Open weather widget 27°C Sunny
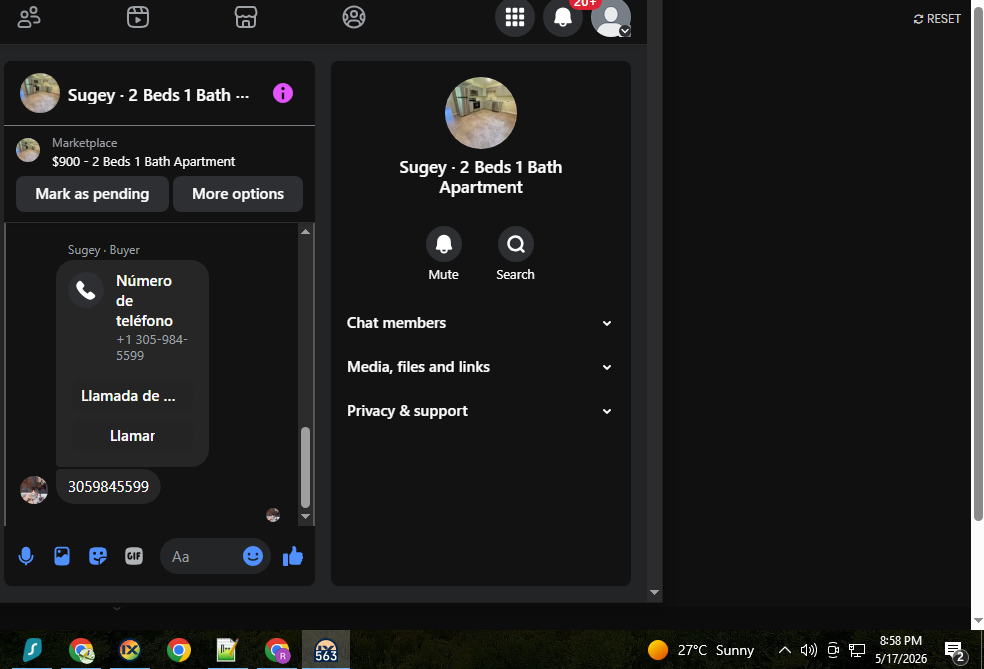This screenshot has width=984, height=669. coord(700,650)
